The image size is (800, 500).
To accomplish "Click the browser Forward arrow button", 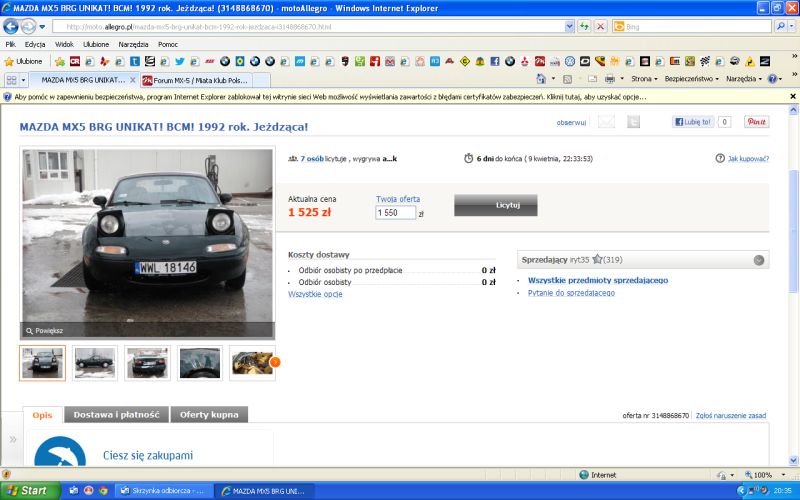I will pos(28,26).
